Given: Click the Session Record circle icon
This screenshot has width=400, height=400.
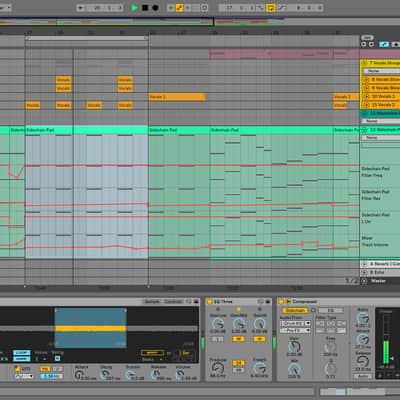Looking at the screenshot, I should pyautogui.click(x=204, y=8).
